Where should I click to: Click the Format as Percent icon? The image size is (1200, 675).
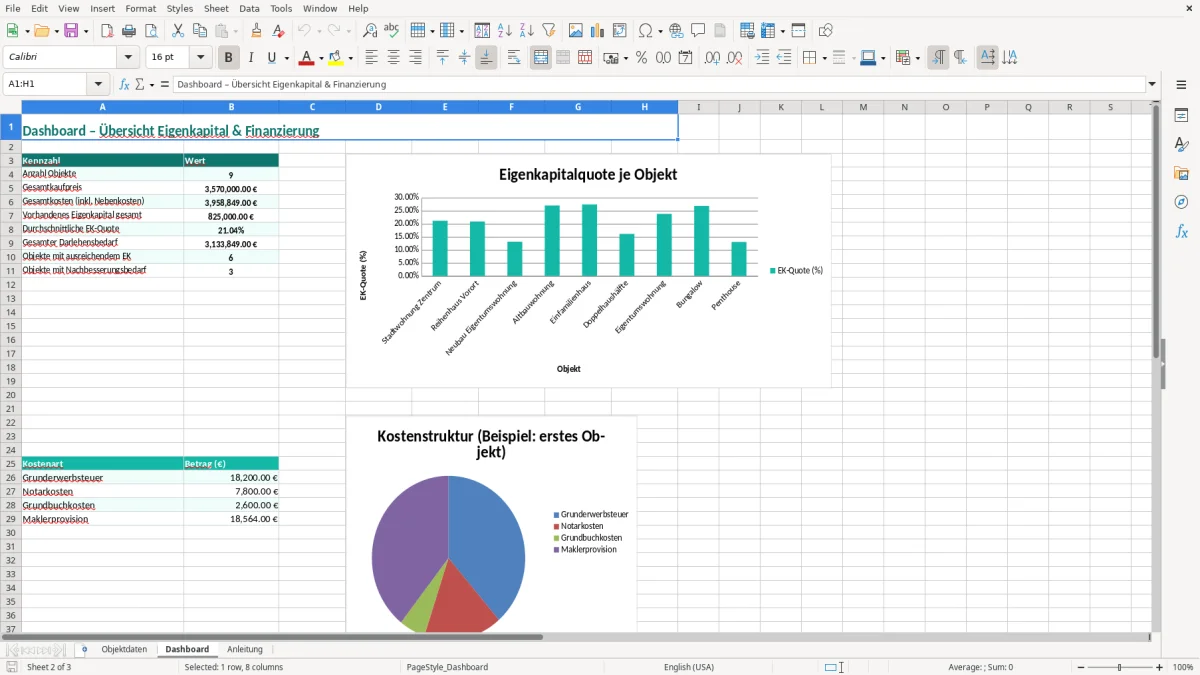tap(641, 58)
